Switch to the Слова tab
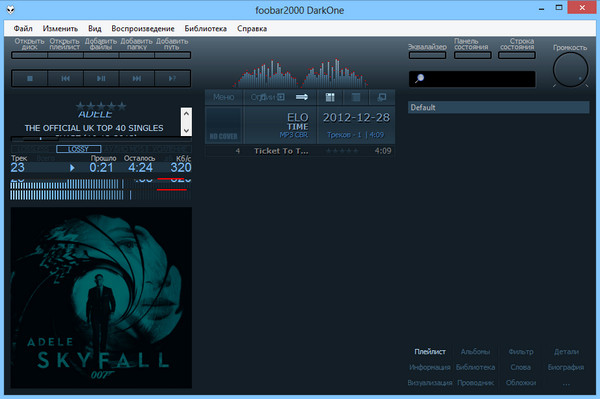 (520, 367)
